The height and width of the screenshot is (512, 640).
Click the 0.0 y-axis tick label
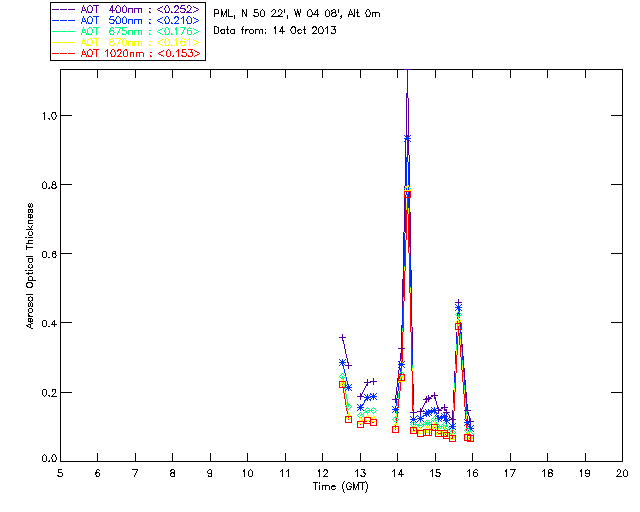49,459
